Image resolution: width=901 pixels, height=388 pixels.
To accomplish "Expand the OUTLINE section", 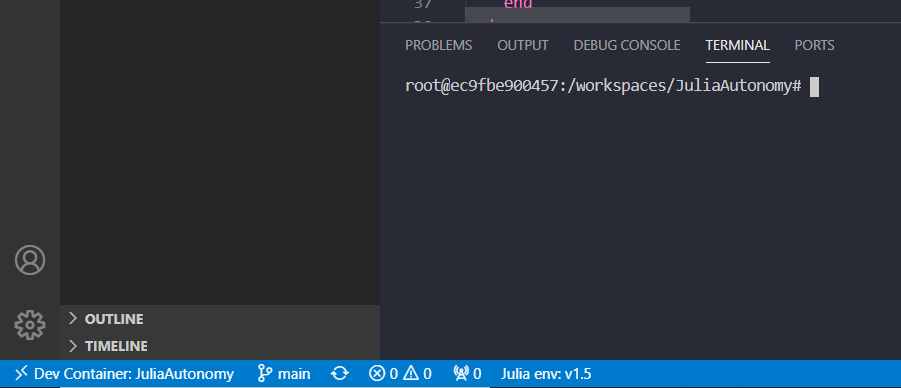I will (x=220, y=318).
